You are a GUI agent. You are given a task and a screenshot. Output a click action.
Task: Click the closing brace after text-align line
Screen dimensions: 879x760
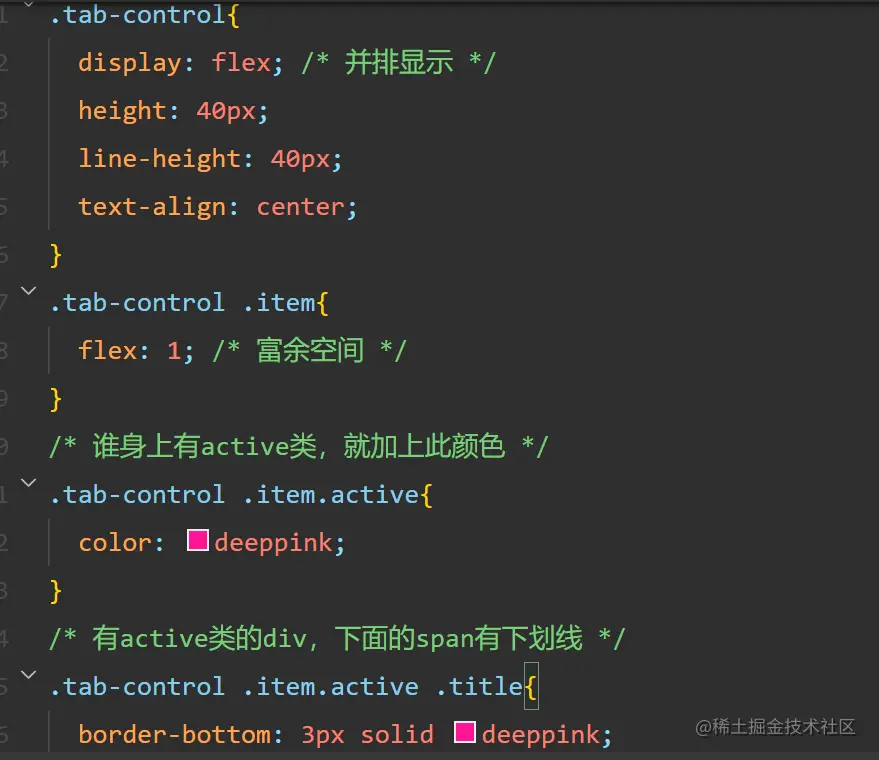coord(55,256)
